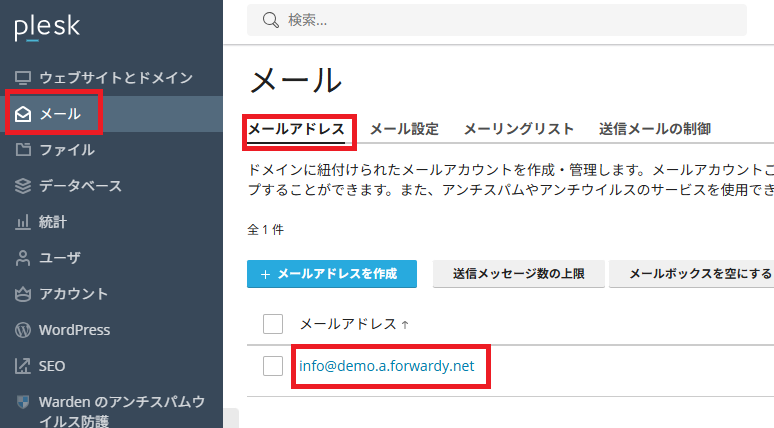Viewport: 774px width, 428px height.
Task: Click the Files folder icon
Action: coord(23,150)
